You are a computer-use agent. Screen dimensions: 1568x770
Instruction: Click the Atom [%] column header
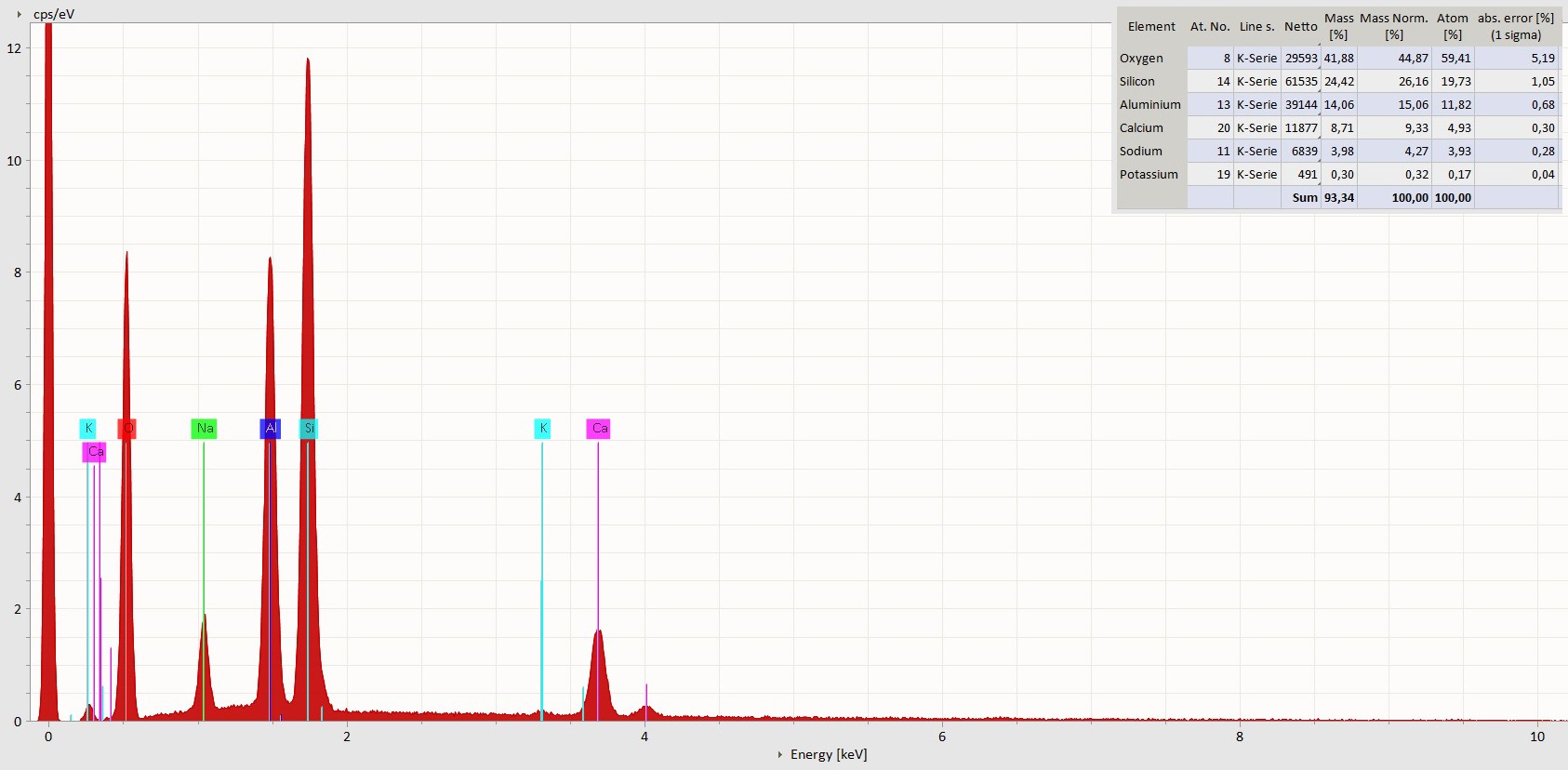pos(1452,27)
